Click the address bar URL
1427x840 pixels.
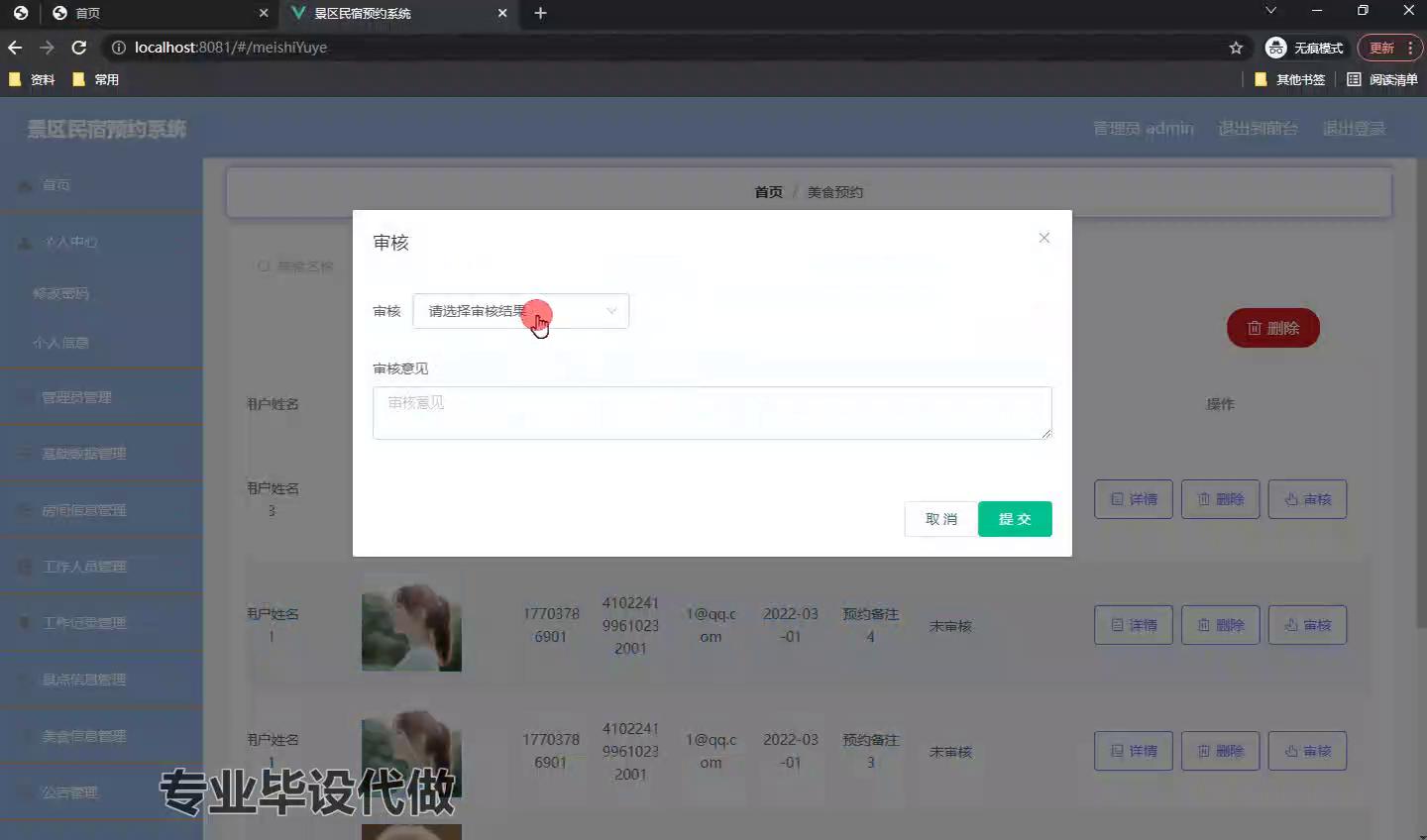click(231, 48)
